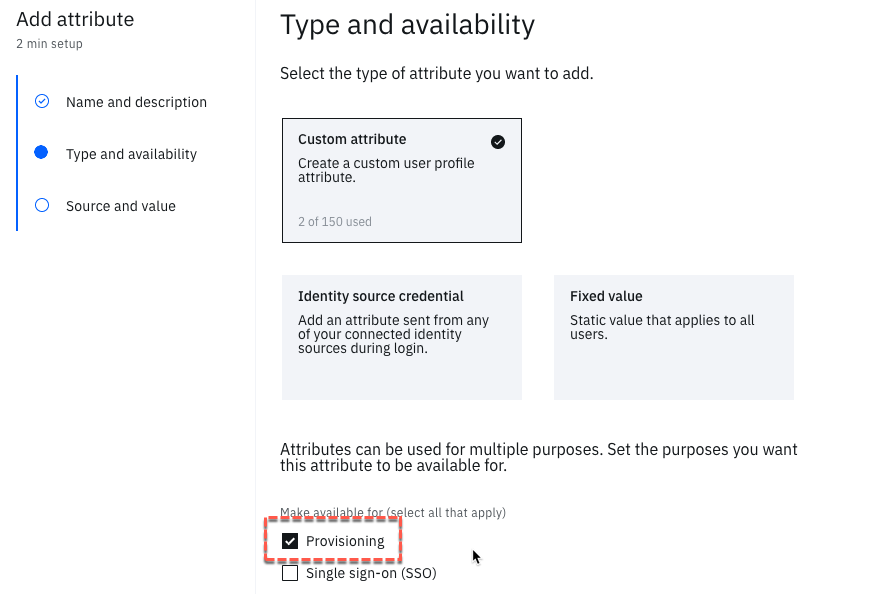The image size is (878, 594).
Task: Click the Provisioning label text
Action: (x=345, y=541)
